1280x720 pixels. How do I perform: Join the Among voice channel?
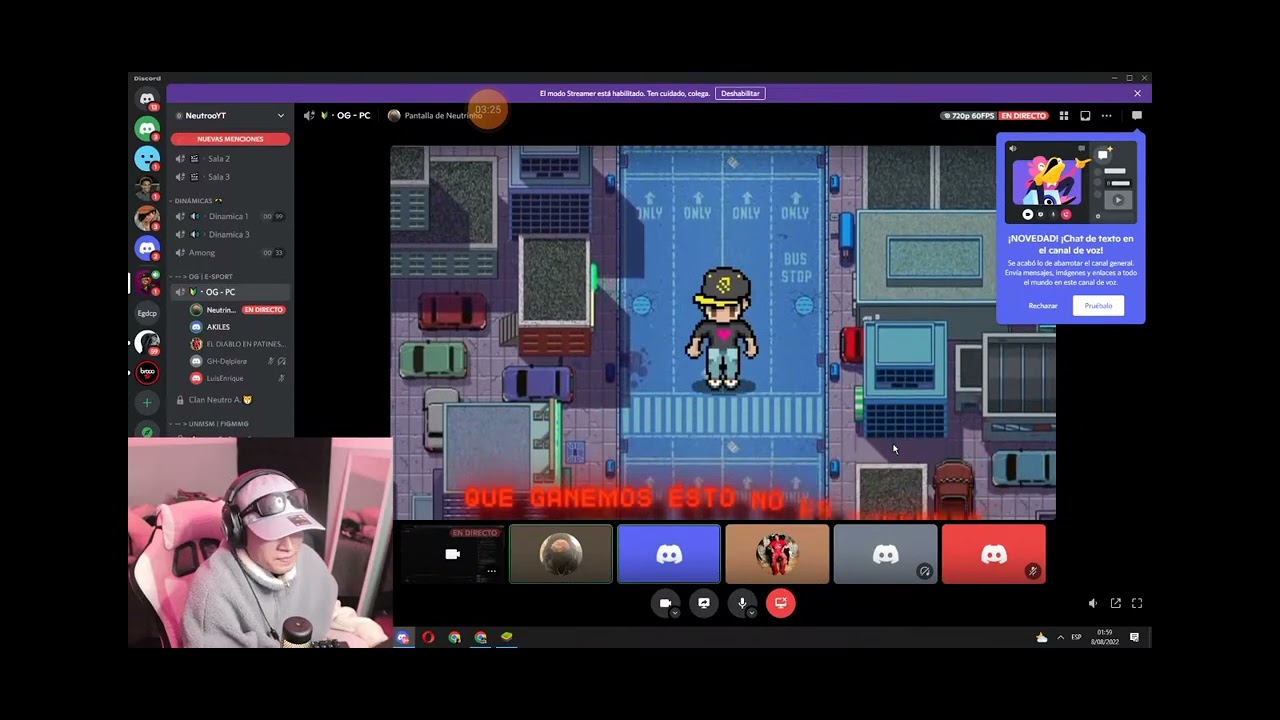230,253
